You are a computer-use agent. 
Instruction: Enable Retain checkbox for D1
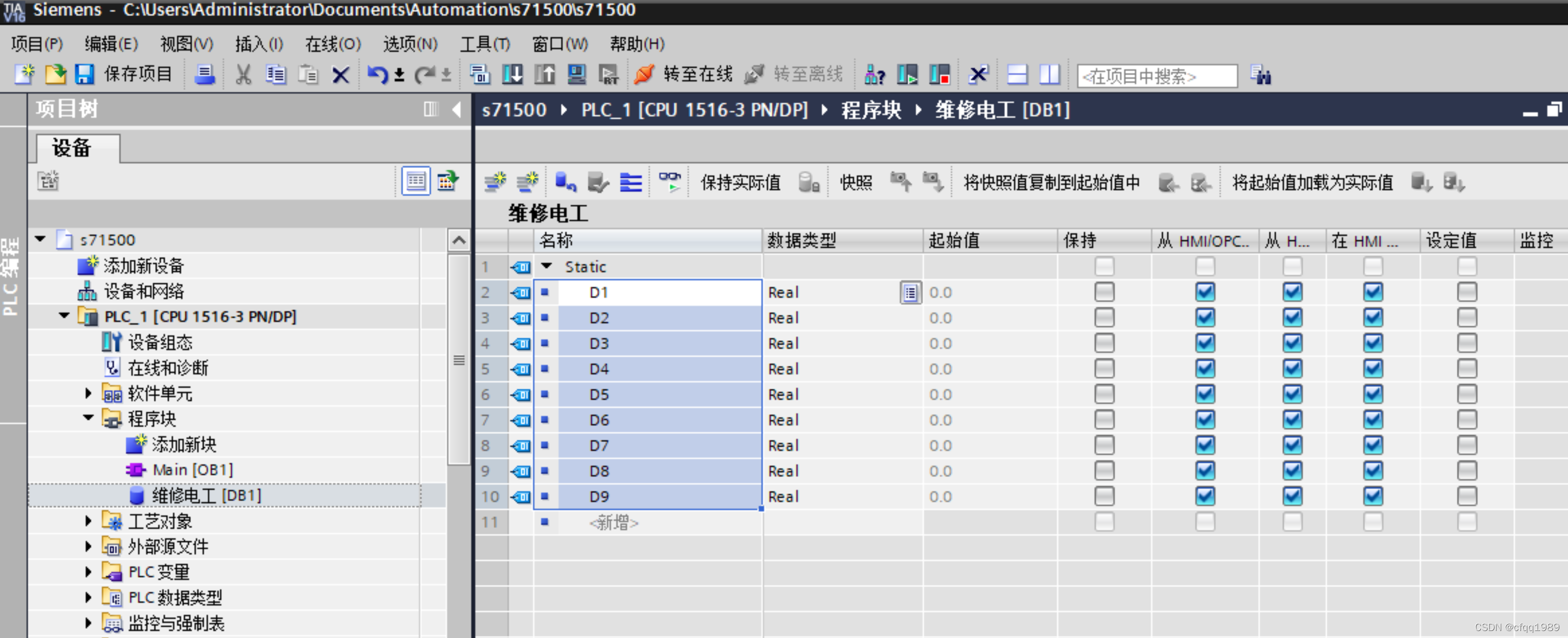click(x=1104, y=292)
